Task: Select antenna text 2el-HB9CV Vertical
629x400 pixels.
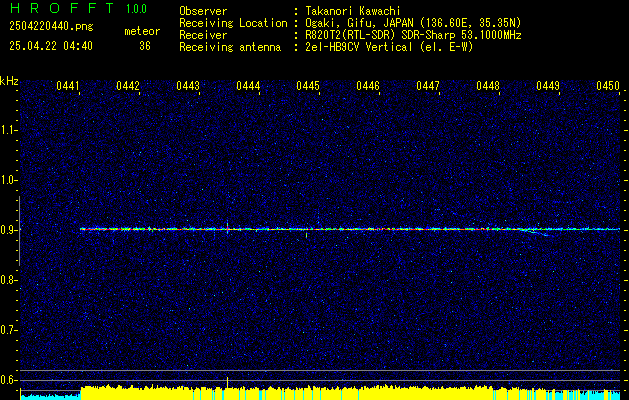Action: point(359,47)
